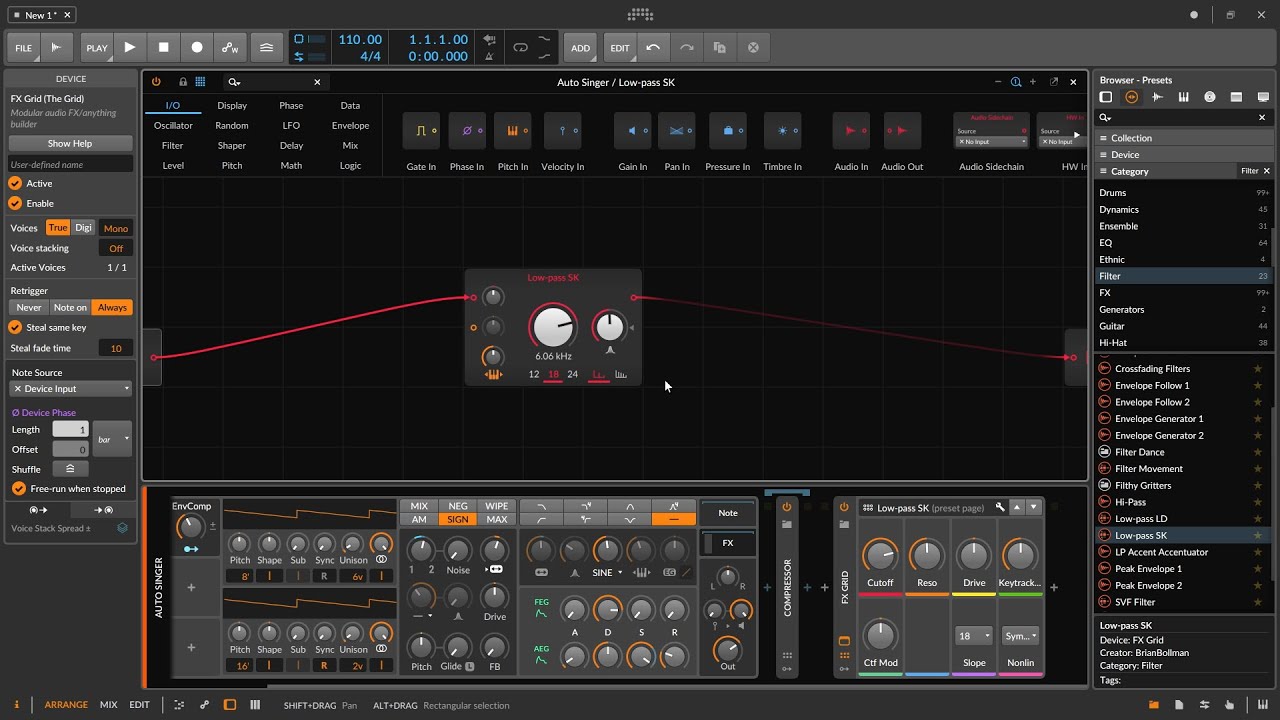This screenshot has width=1280, height=720.
Task: Favorite the Filter Dance preset star
Action: pos(1258,452)
